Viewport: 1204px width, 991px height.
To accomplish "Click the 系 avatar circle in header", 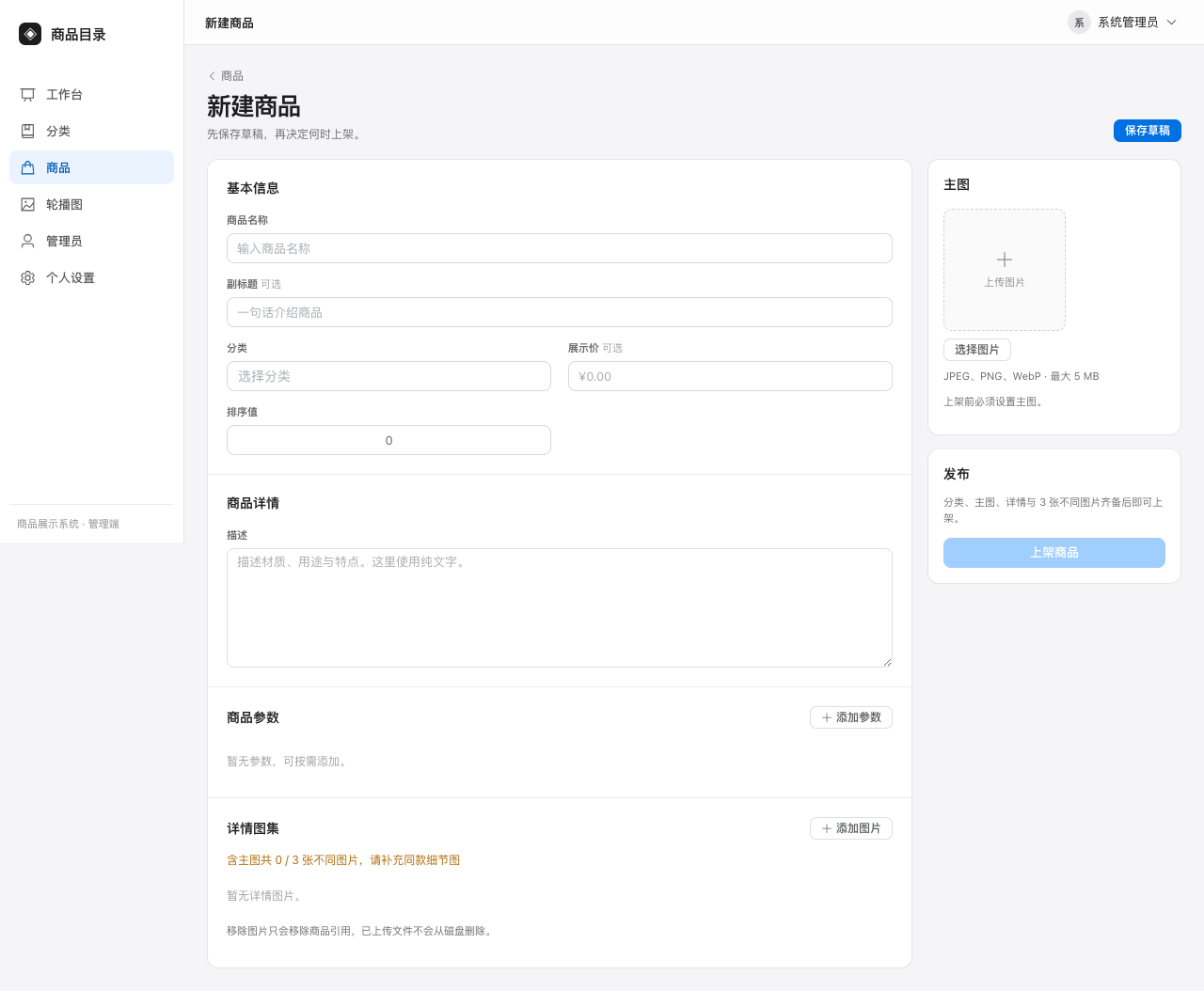I will [x=1079, y=23].
